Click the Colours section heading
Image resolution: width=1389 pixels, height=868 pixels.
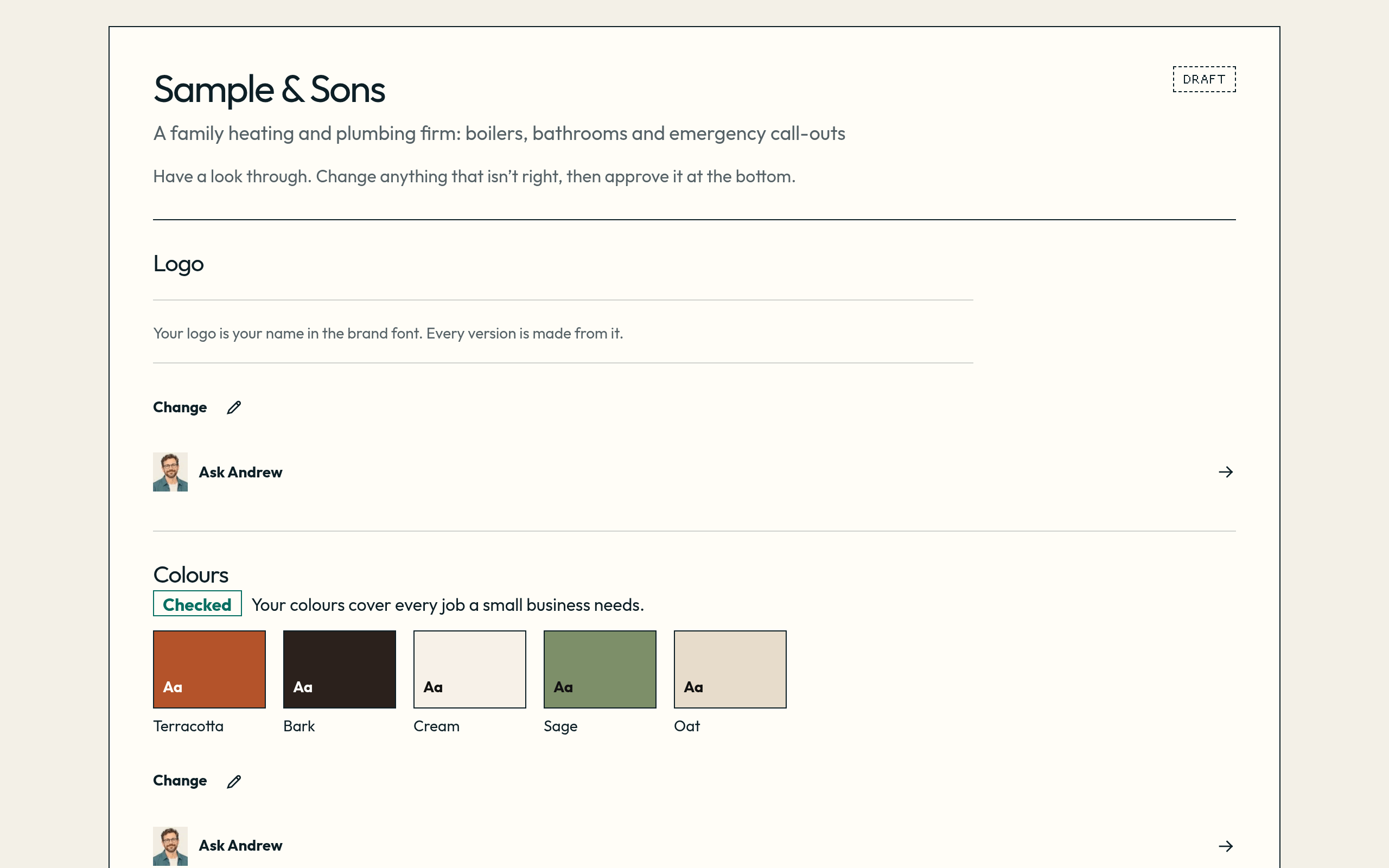(x=190, y=575)
